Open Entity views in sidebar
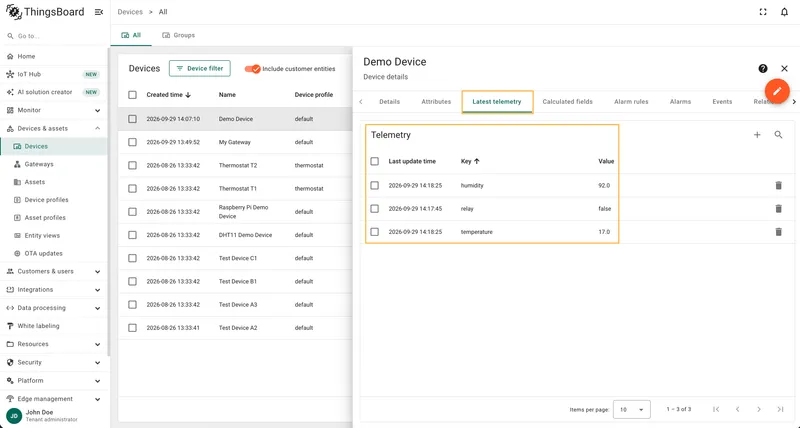The height and width of the screenshot is (428, 800). [x=54, y=235]
